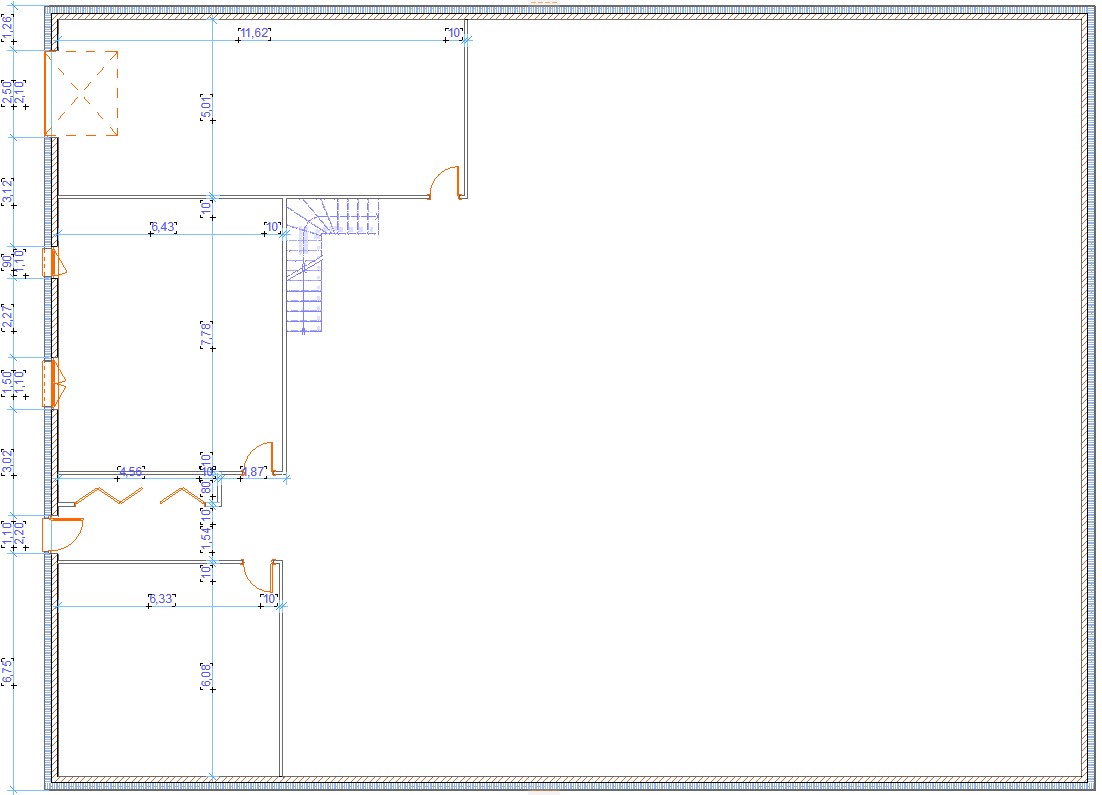Click the 1,54 vertical dimension text
Viewport: 1102px width, 795px height.
[207, 535]
